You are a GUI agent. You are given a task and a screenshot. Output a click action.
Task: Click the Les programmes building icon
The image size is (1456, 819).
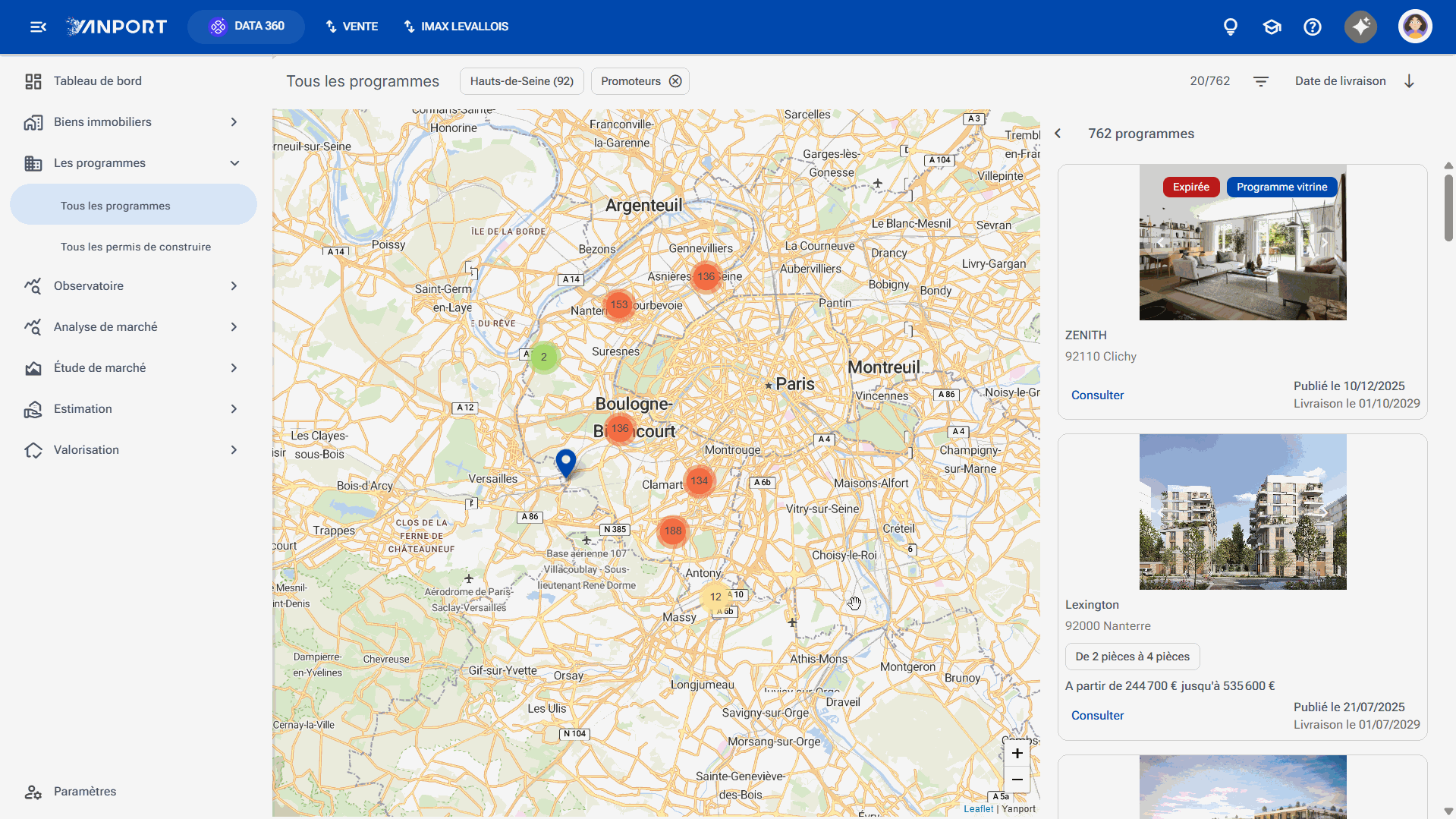click(x=33, y=163)
